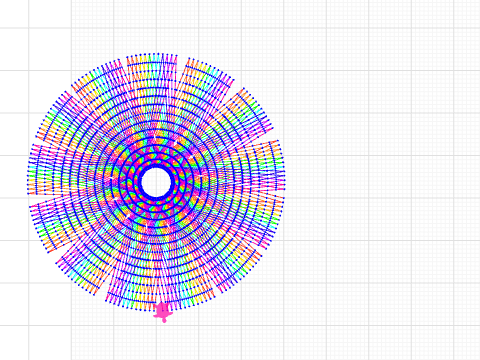
Task: Click the blank ungridded strip at top-left corner
Action: click(x=35, y=13)
